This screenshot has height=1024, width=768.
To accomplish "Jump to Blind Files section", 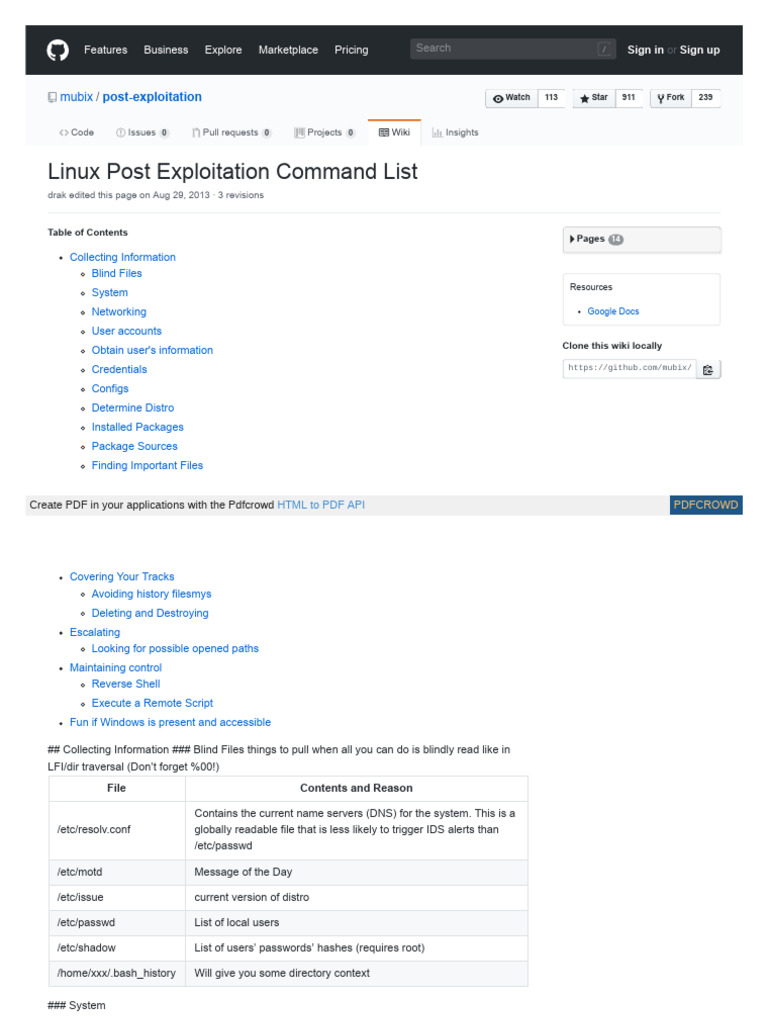I will (x=117, y=273).
